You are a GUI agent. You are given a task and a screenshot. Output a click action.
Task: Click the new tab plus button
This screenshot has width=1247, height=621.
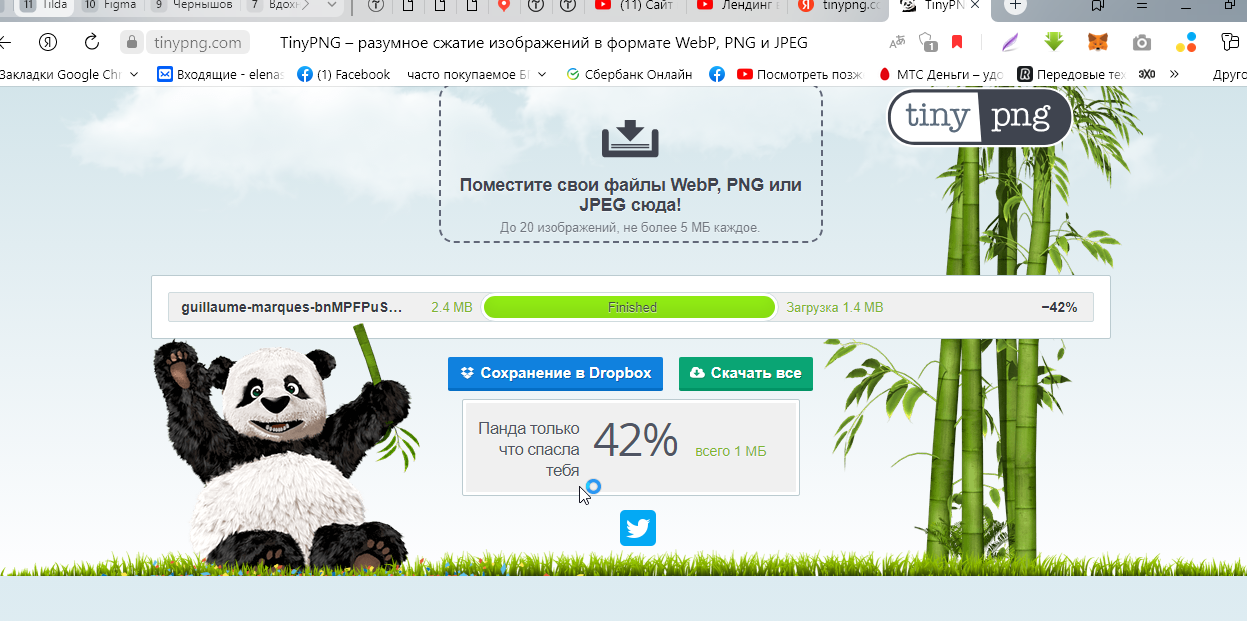click(x=1015, y=5)
